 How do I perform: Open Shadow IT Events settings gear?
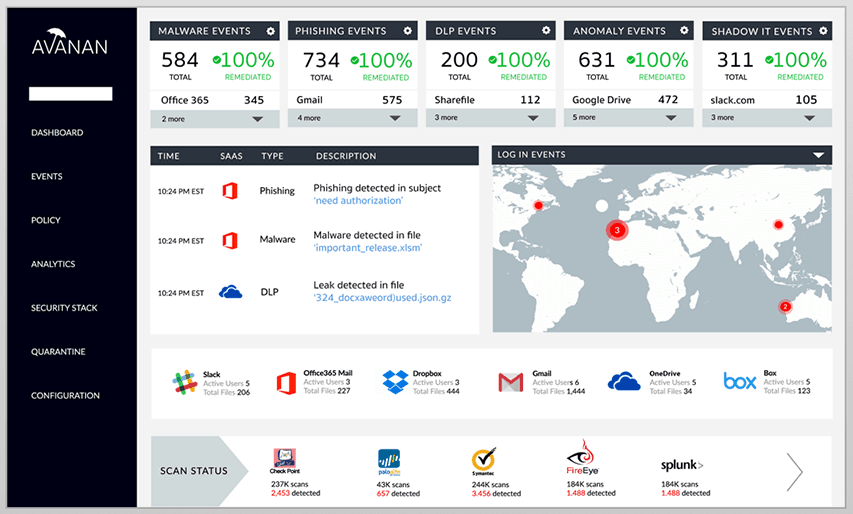click(823, 31)
